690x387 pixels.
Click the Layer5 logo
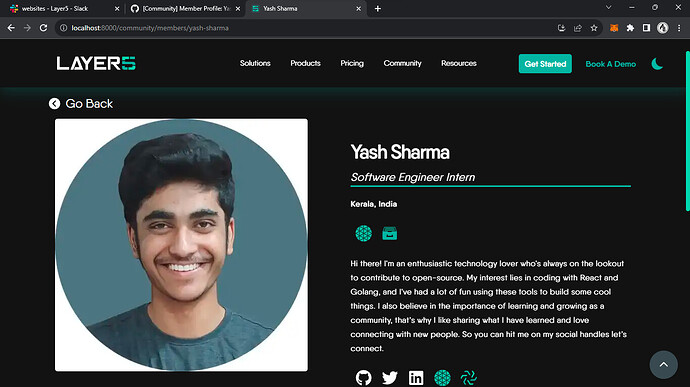[96, 63]
